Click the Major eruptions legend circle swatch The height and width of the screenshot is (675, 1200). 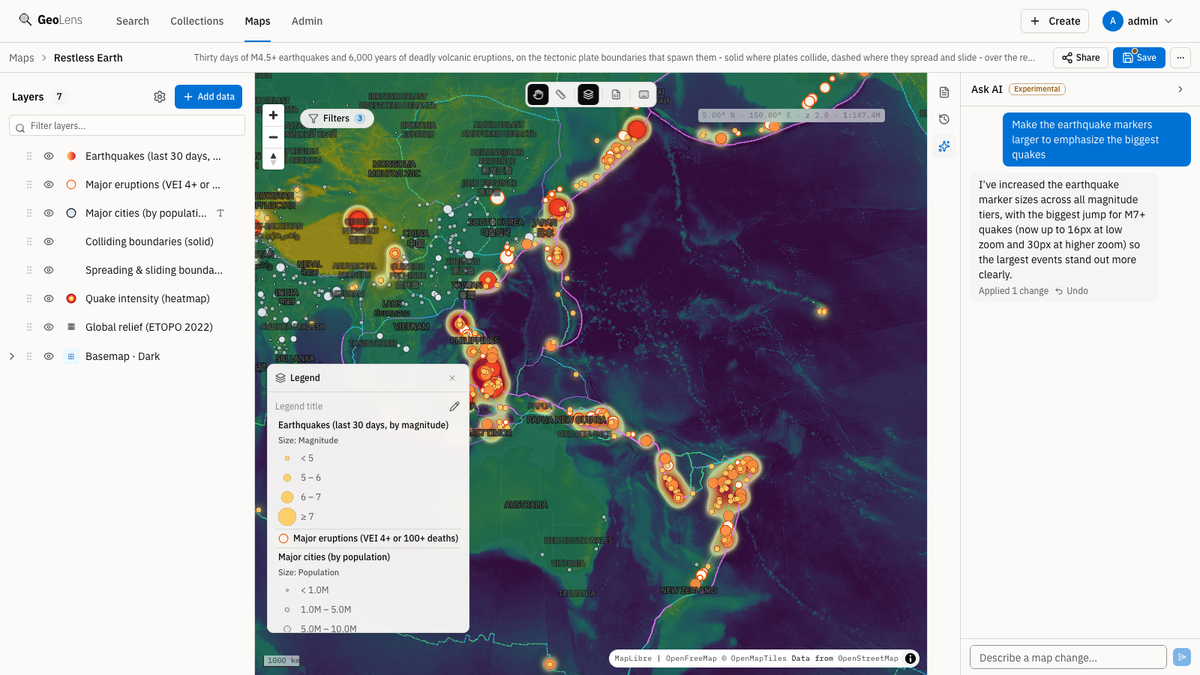284,538
